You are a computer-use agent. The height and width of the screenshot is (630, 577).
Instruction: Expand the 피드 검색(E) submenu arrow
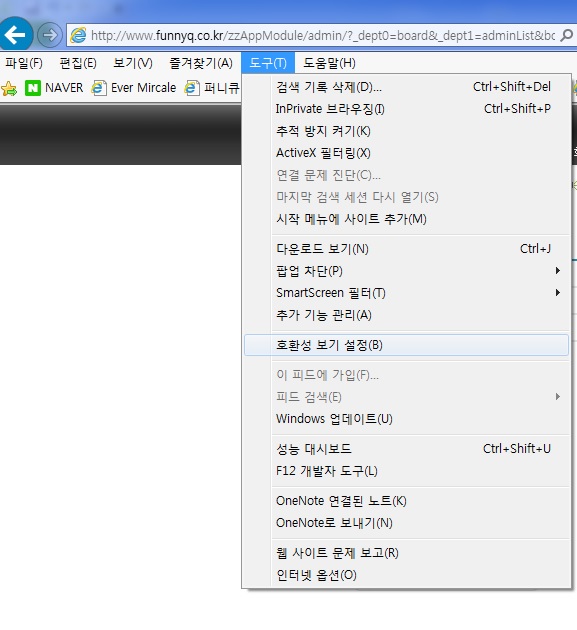(558, 397)
